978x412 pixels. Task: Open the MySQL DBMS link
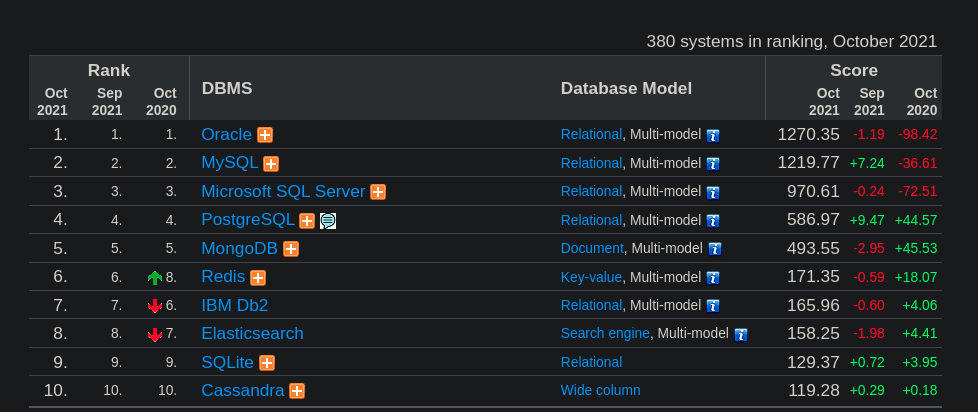click(x=230, y=163)
